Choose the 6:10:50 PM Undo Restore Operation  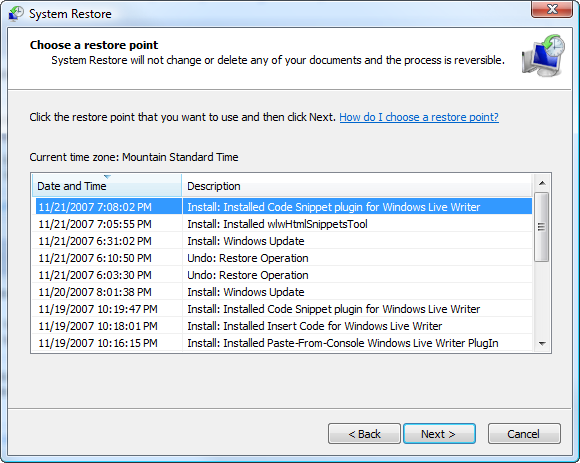(282, 258)
